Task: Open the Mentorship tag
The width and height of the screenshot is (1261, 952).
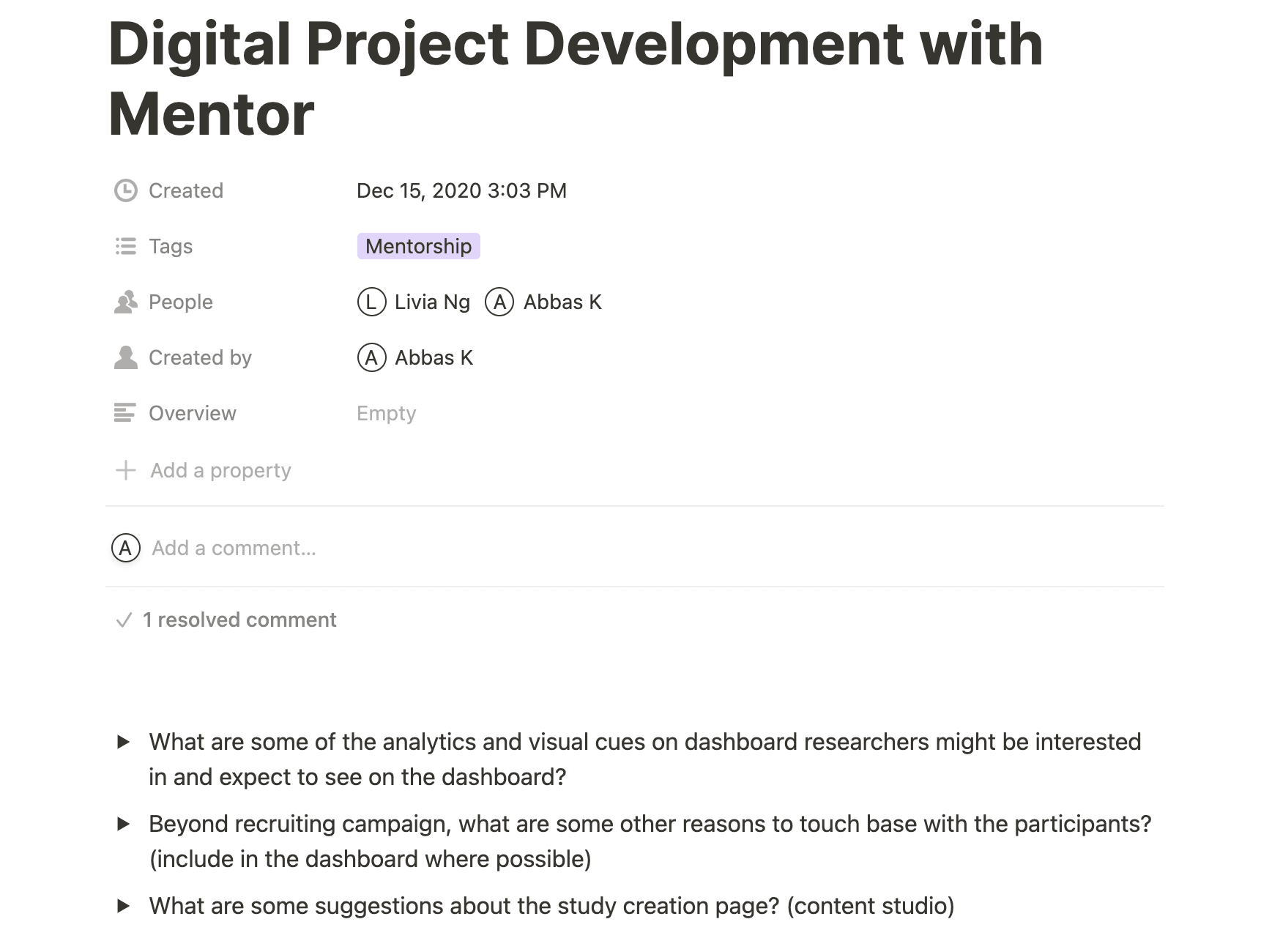Action: tap(418, 246)
